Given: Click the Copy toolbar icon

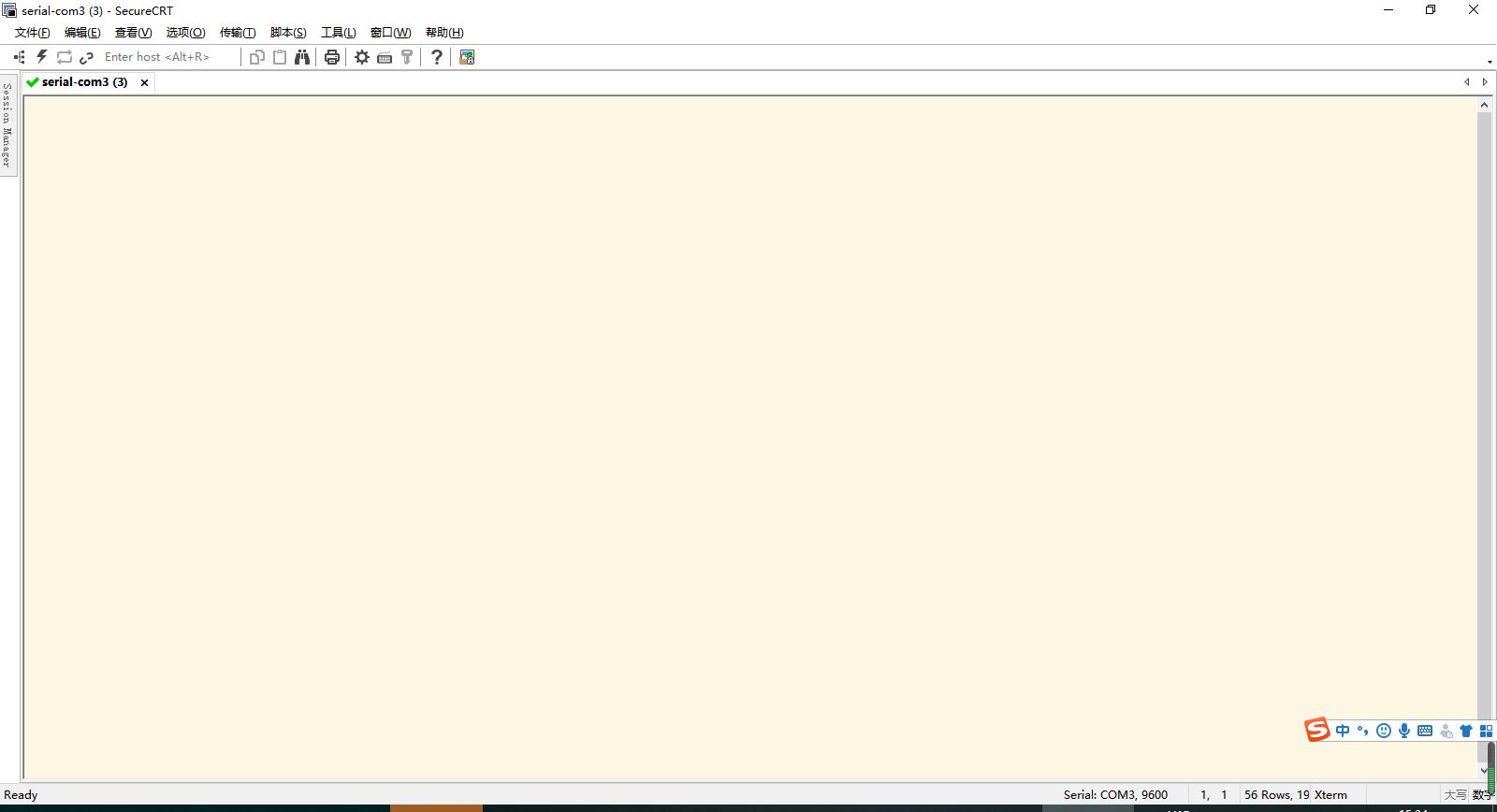Looking at the screenshot, I should click(x=257, y=57).
